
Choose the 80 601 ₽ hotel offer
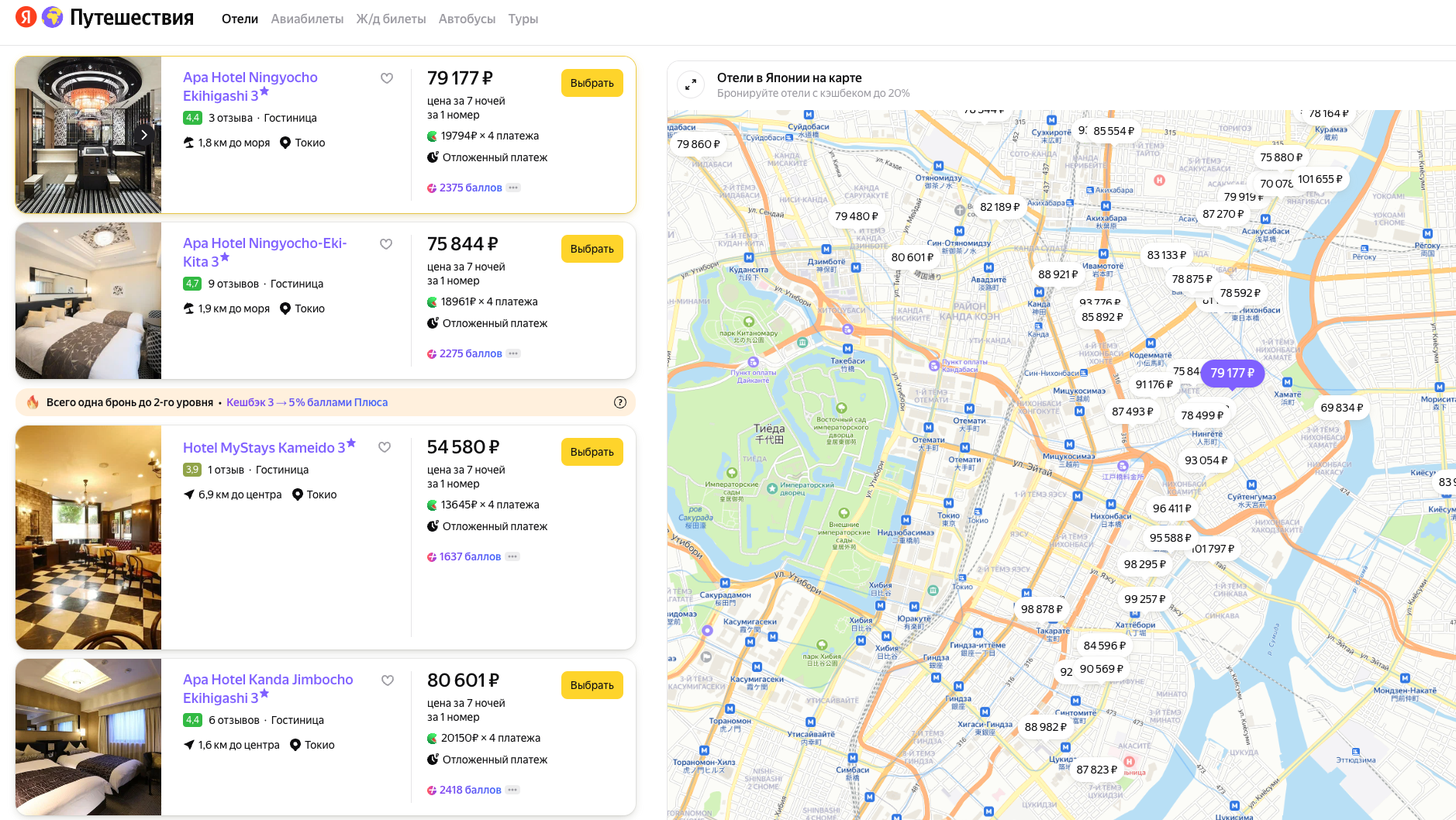tap(592, 685)
